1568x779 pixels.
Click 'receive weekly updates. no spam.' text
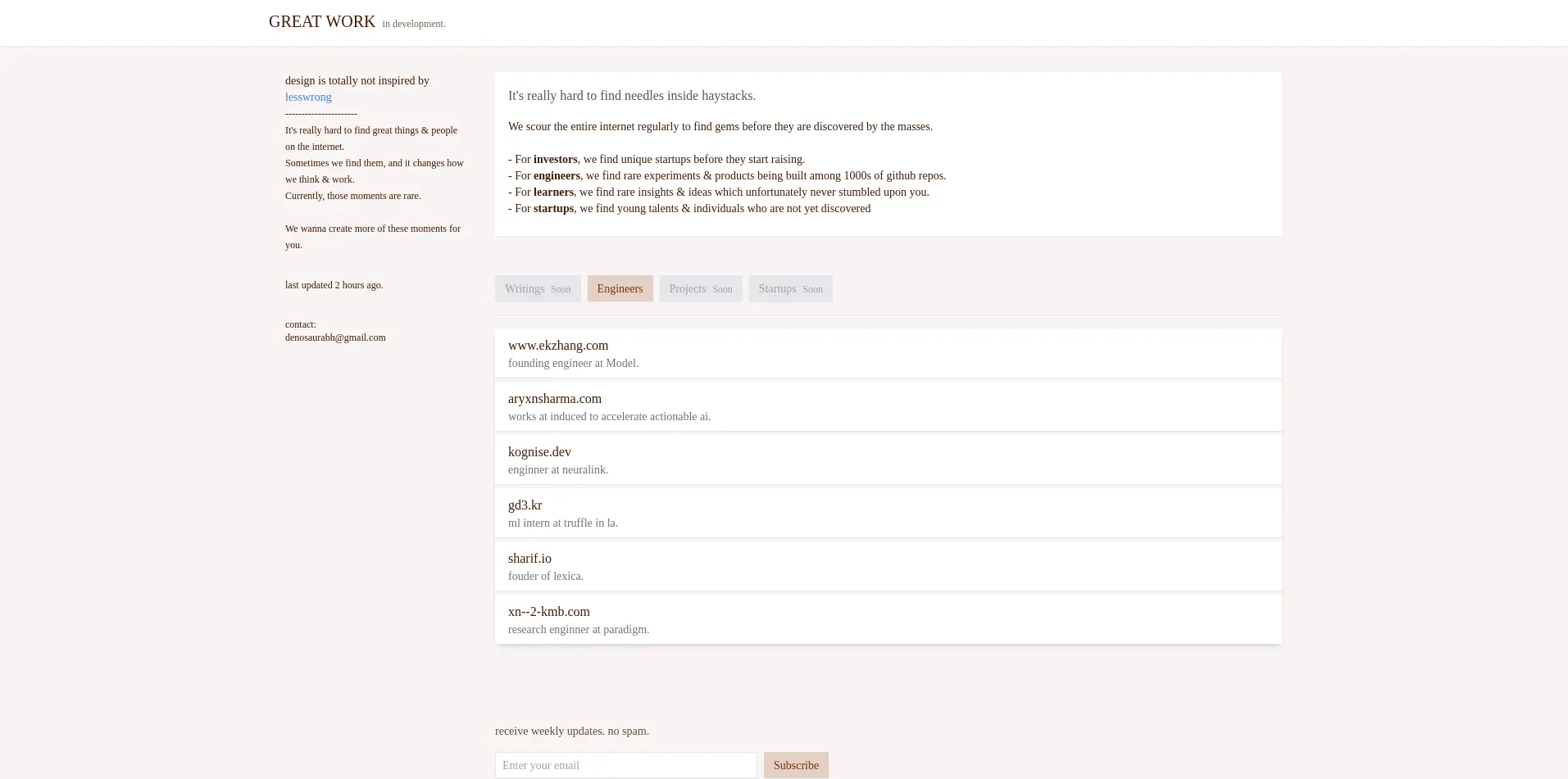(x=571, y=731)
